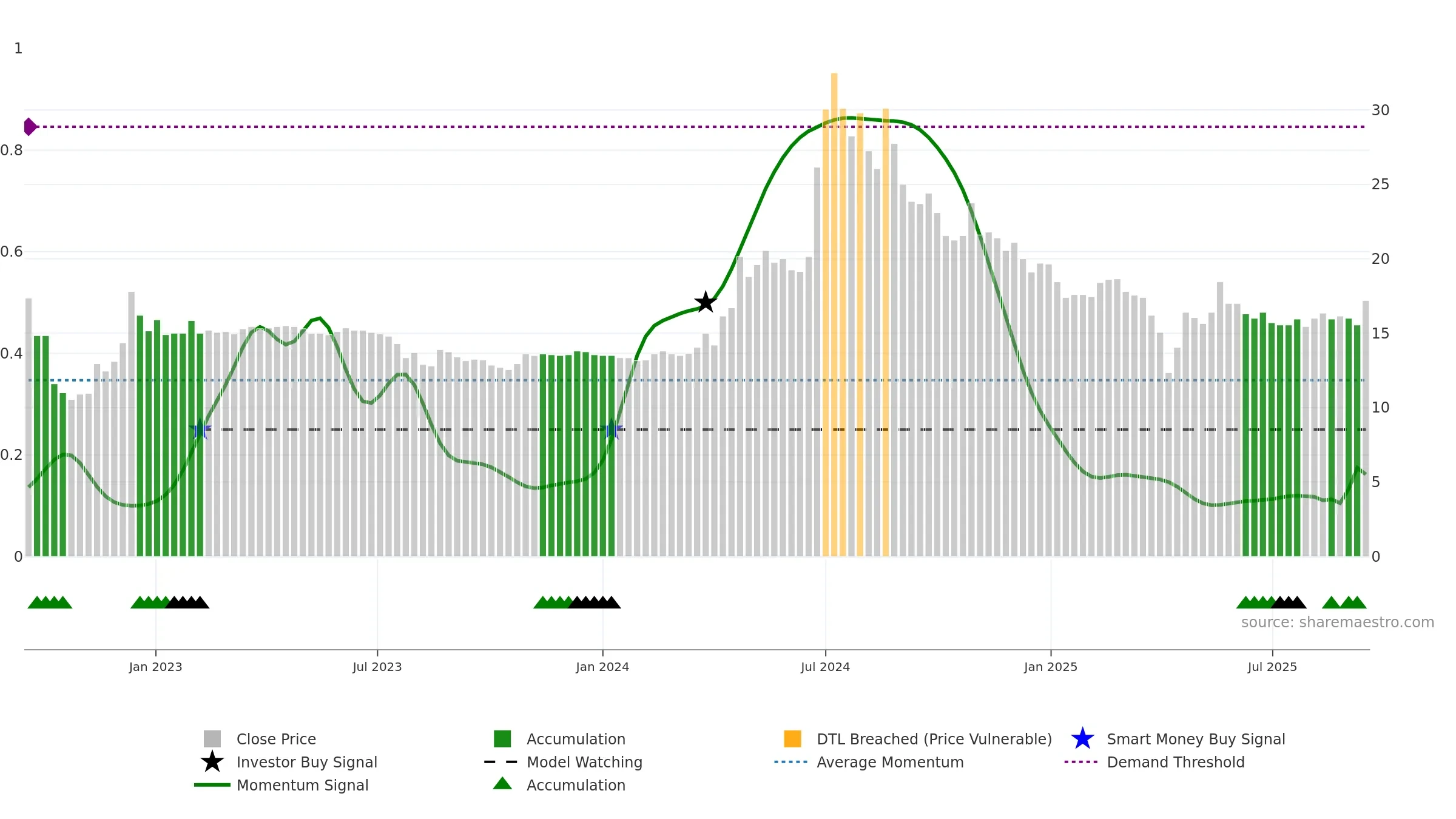The image size is (1456, 819).
Task: Click the blue star marker near February 2023
Action: [200, 429]
